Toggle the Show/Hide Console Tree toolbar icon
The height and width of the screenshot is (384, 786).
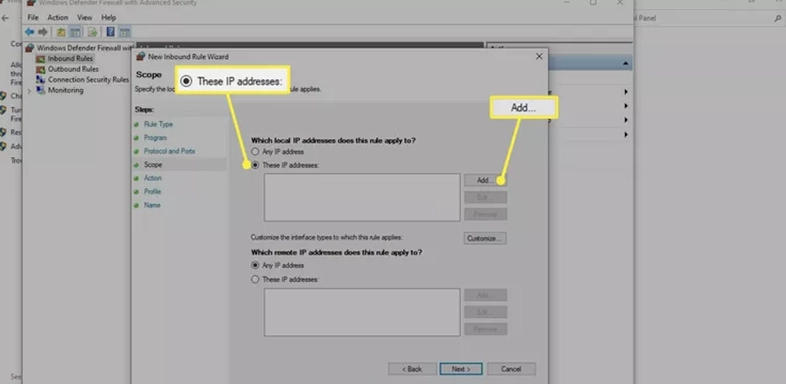coord(75,32)
